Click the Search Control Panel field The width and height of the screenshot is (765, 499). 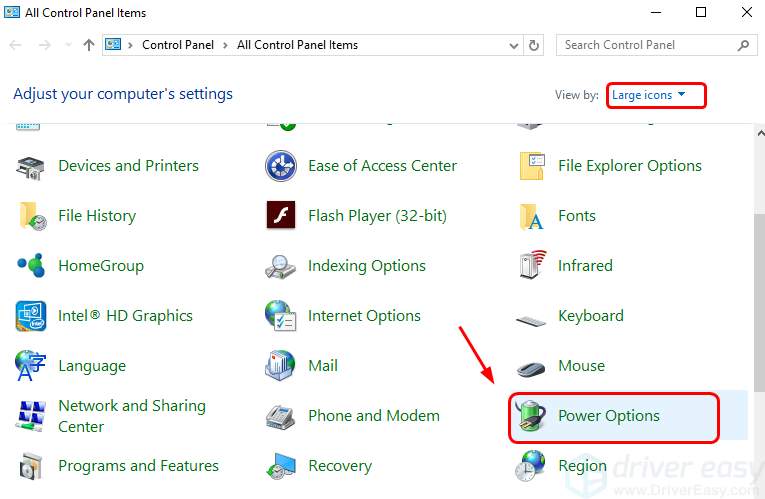pos(657,45)
